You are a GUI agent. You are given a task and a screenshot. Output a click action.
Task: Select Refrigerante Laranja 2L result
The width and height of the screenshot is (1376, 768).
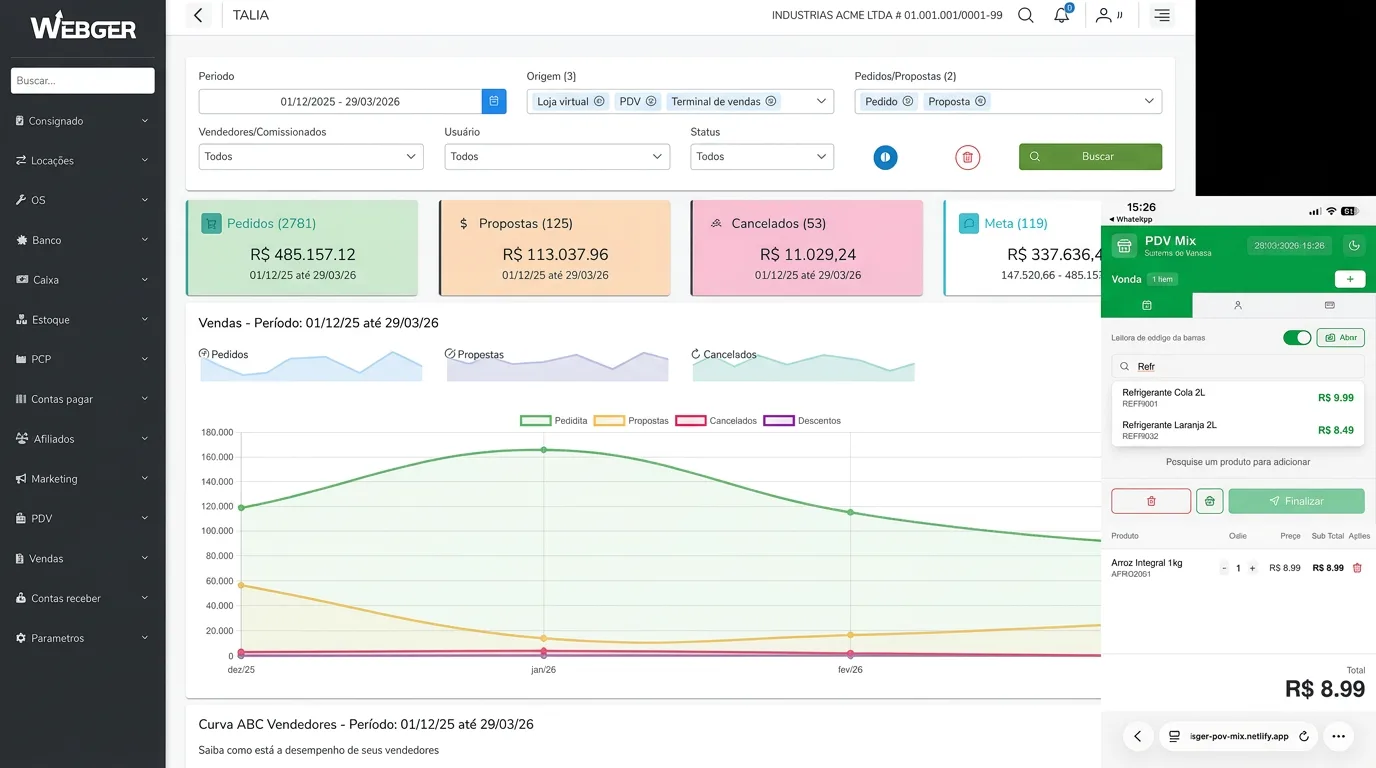1238,430
